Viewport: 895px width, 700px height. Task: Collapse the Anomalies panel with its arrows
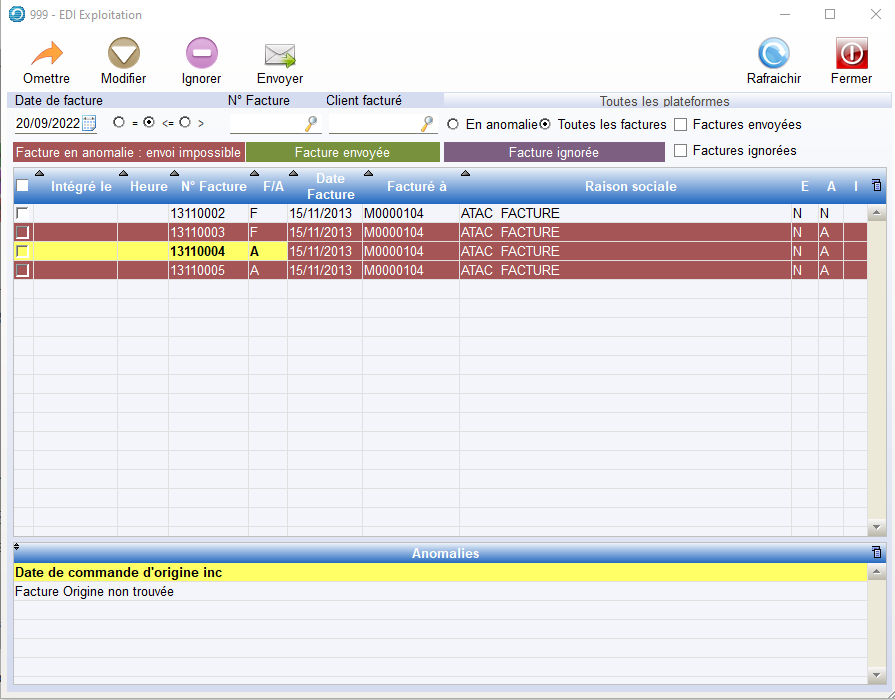(17, 547)
